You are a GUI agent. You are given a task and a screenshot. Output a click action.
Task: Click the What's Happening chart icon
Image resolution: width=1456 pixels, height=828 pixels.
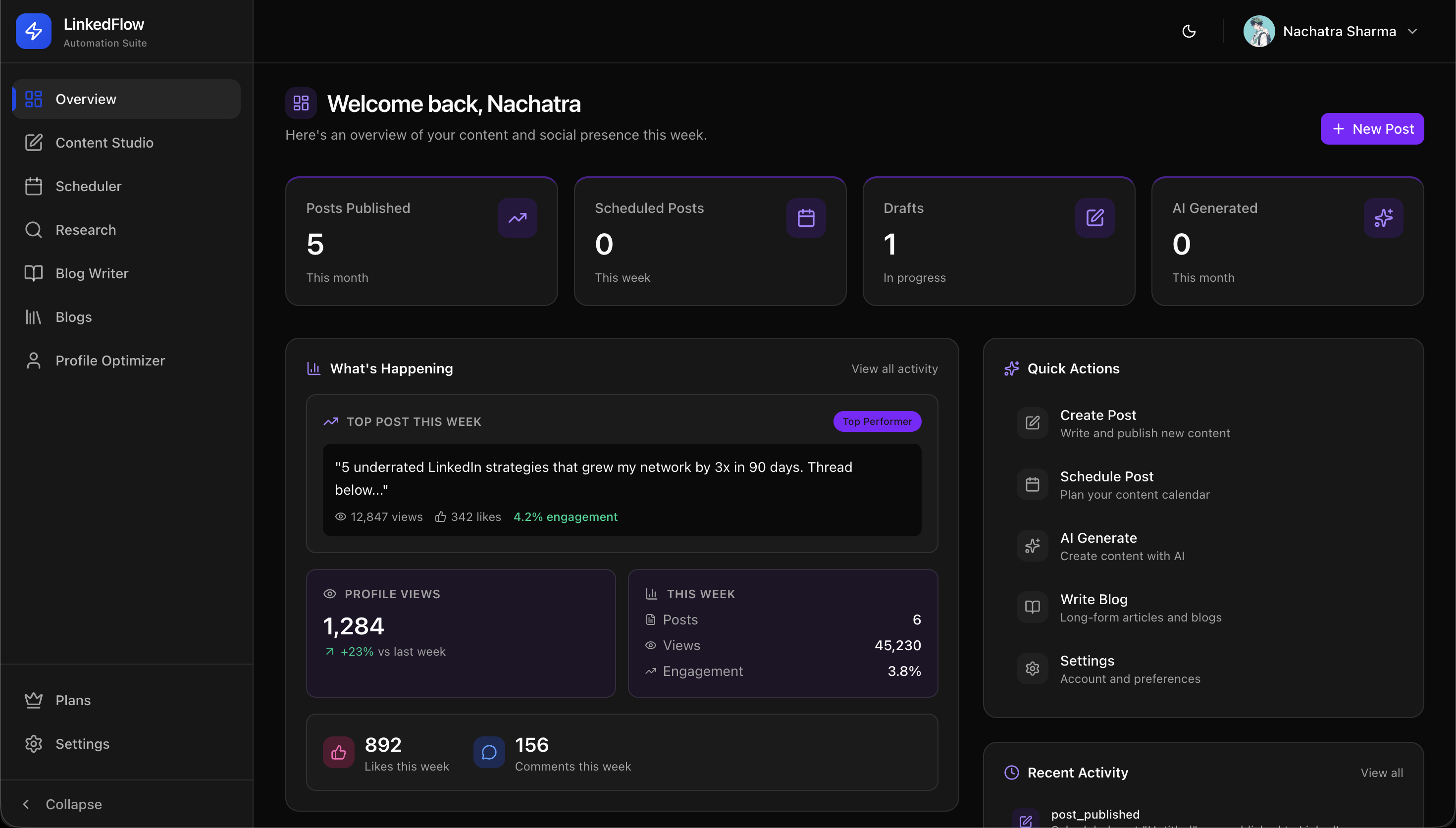pyautogui.click(x=314, y=368)
